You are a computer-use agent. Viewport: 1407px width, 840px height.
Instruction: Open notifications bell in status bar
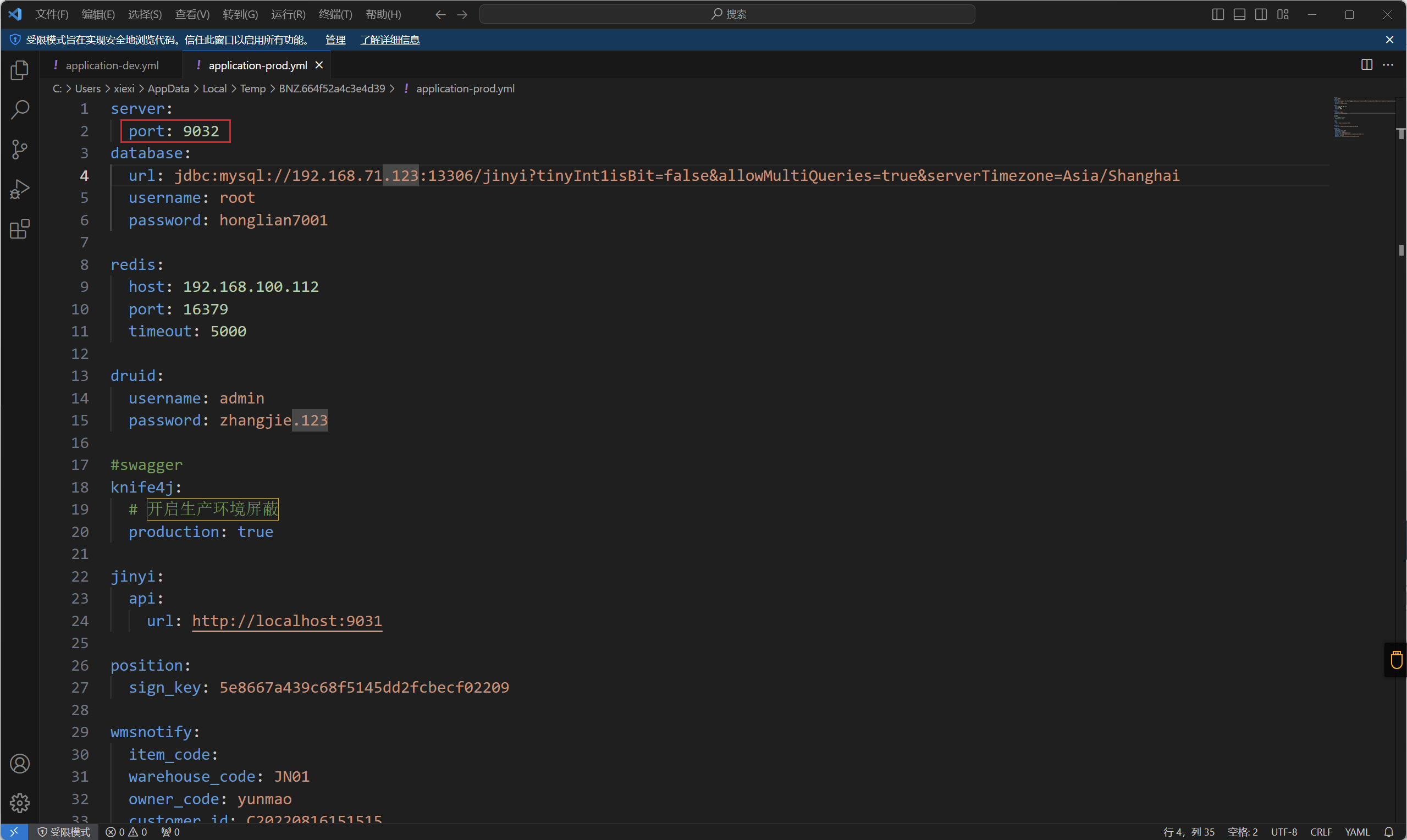click(x=1389, y=832)
